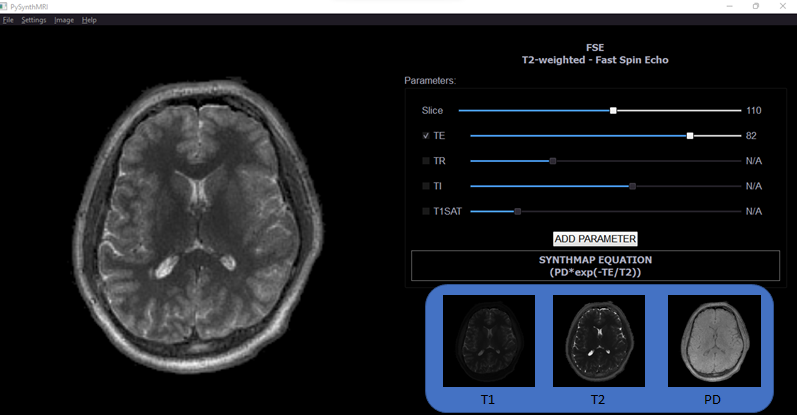Click the ADD PARAMETER button
Image resolution: width=797 pixels, height=415 pixels.
pos(595,239)
